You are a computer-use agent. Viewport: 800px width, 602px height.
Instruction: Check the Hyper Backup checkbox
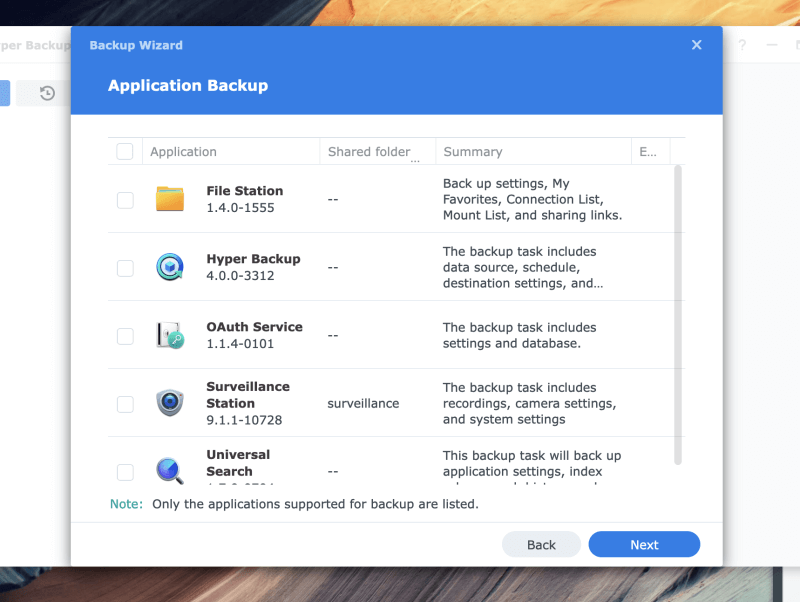pyautogui.click(x=125, y=267)
